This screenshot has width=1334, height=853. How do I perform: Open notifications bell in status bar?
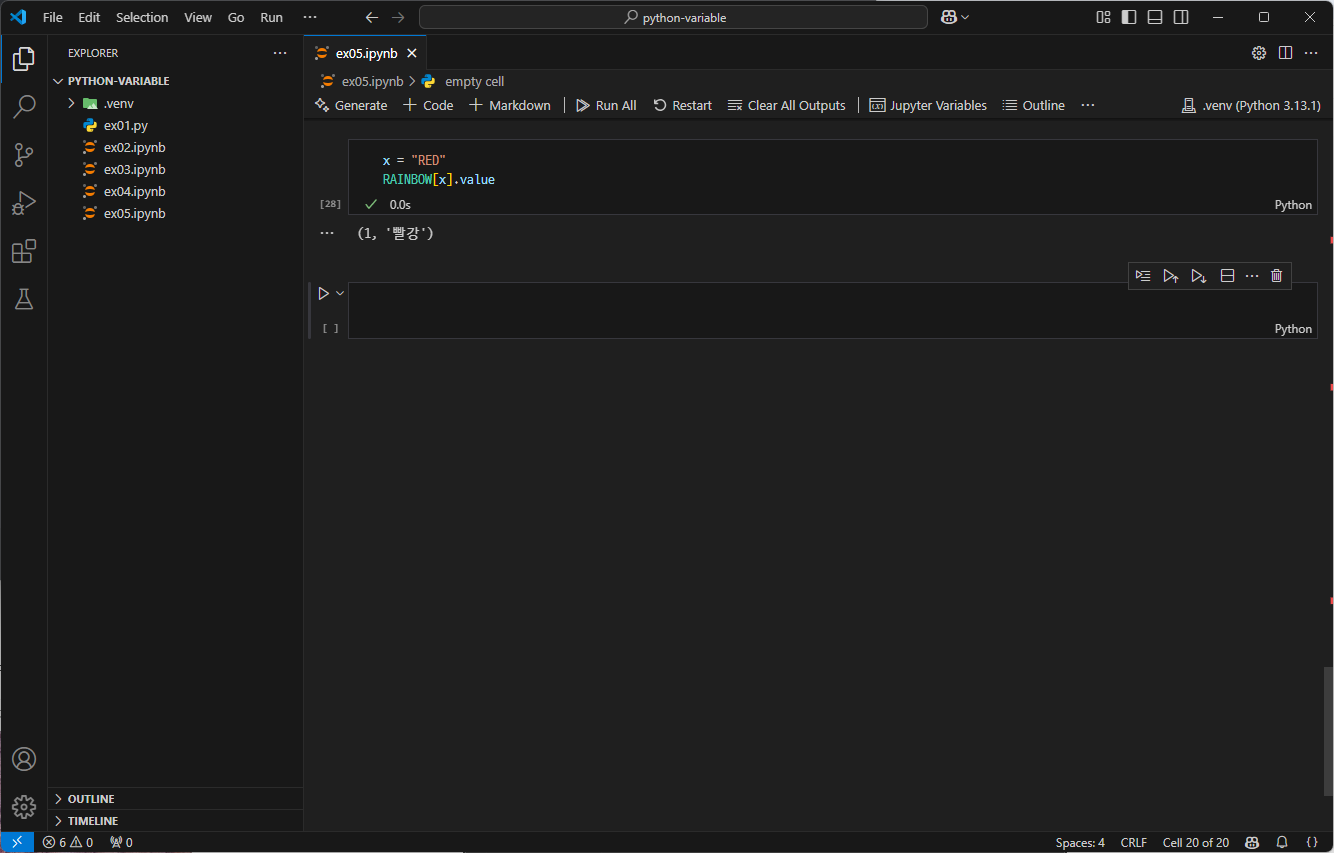coord(1282,842)
